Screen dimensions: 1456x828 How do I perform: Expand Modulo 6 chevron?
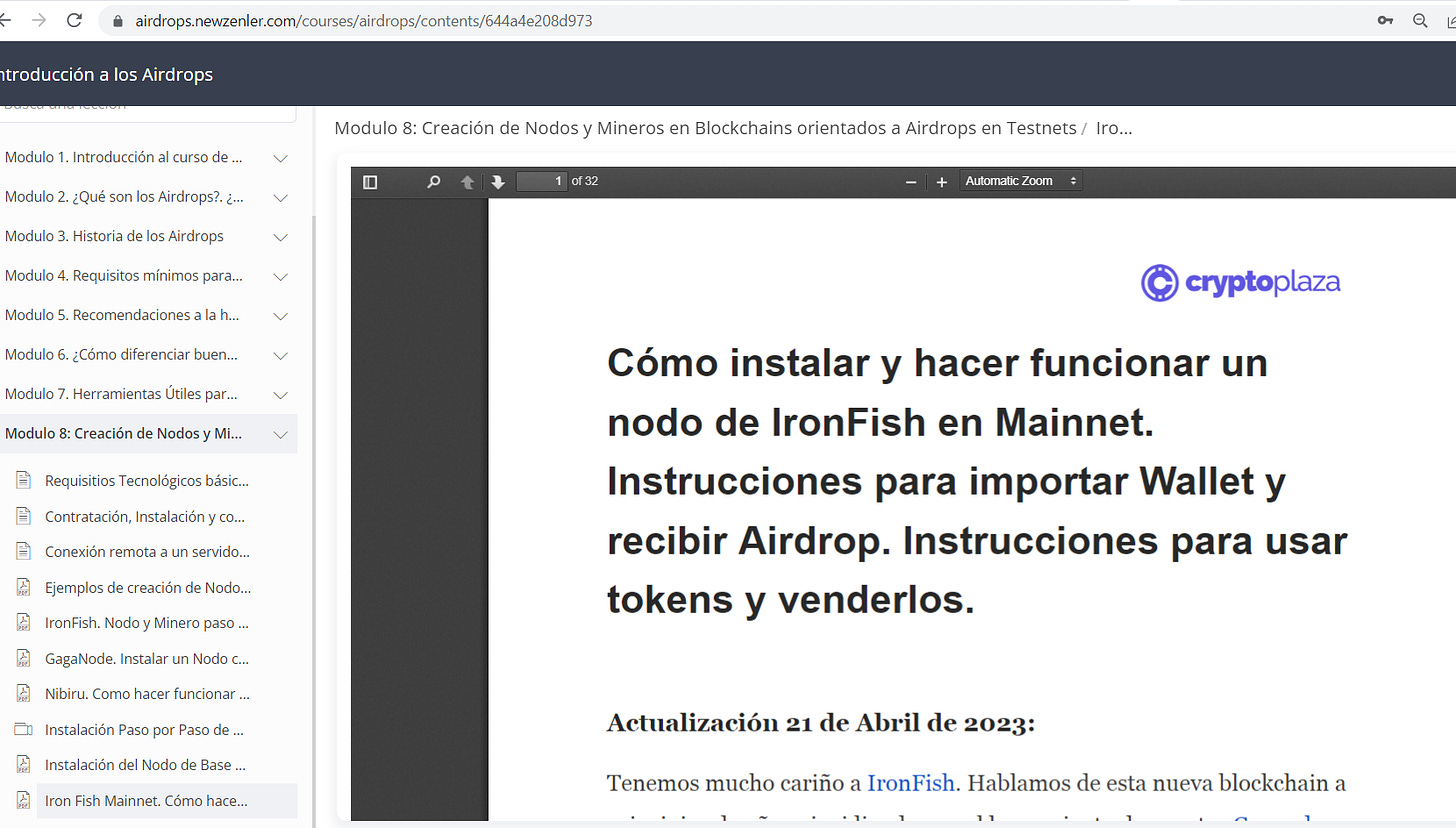coord(281,355)
